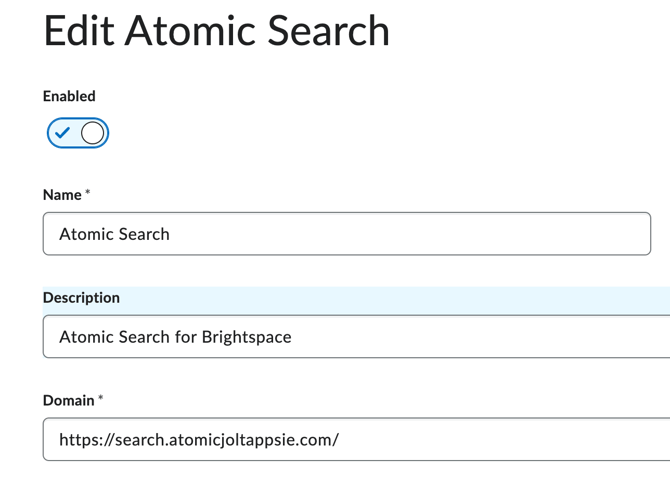The image size is (670, 486).
Task: Focus the Name input field
Action: (346, 234)
